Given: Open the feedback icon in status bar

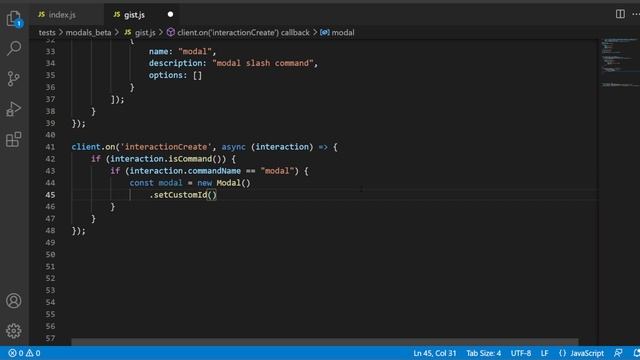Looking at the screenshot, I should point(618,353).
